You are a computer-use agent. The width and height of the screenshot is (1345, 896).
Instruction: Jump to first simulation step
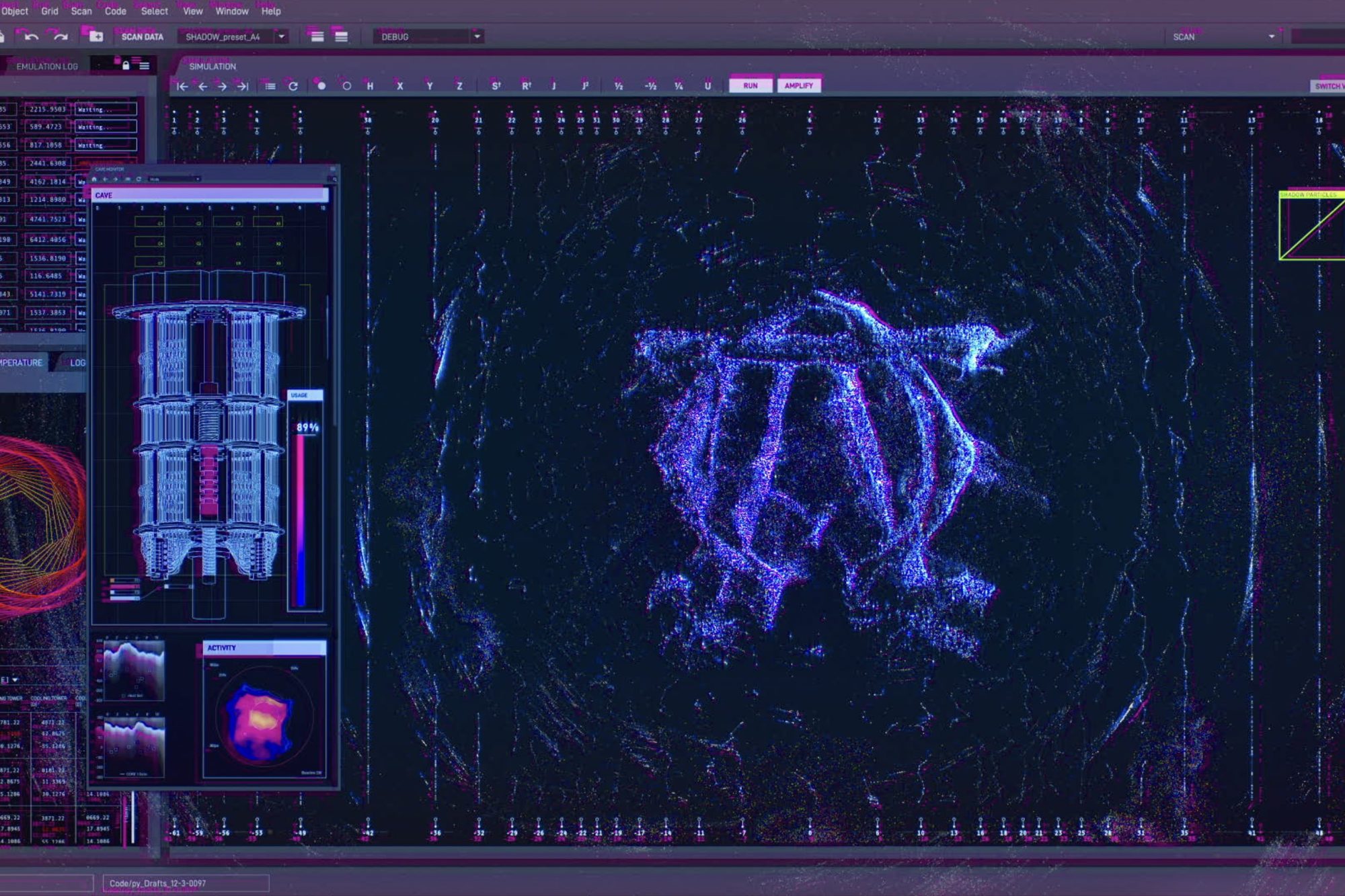click(182, 86)
